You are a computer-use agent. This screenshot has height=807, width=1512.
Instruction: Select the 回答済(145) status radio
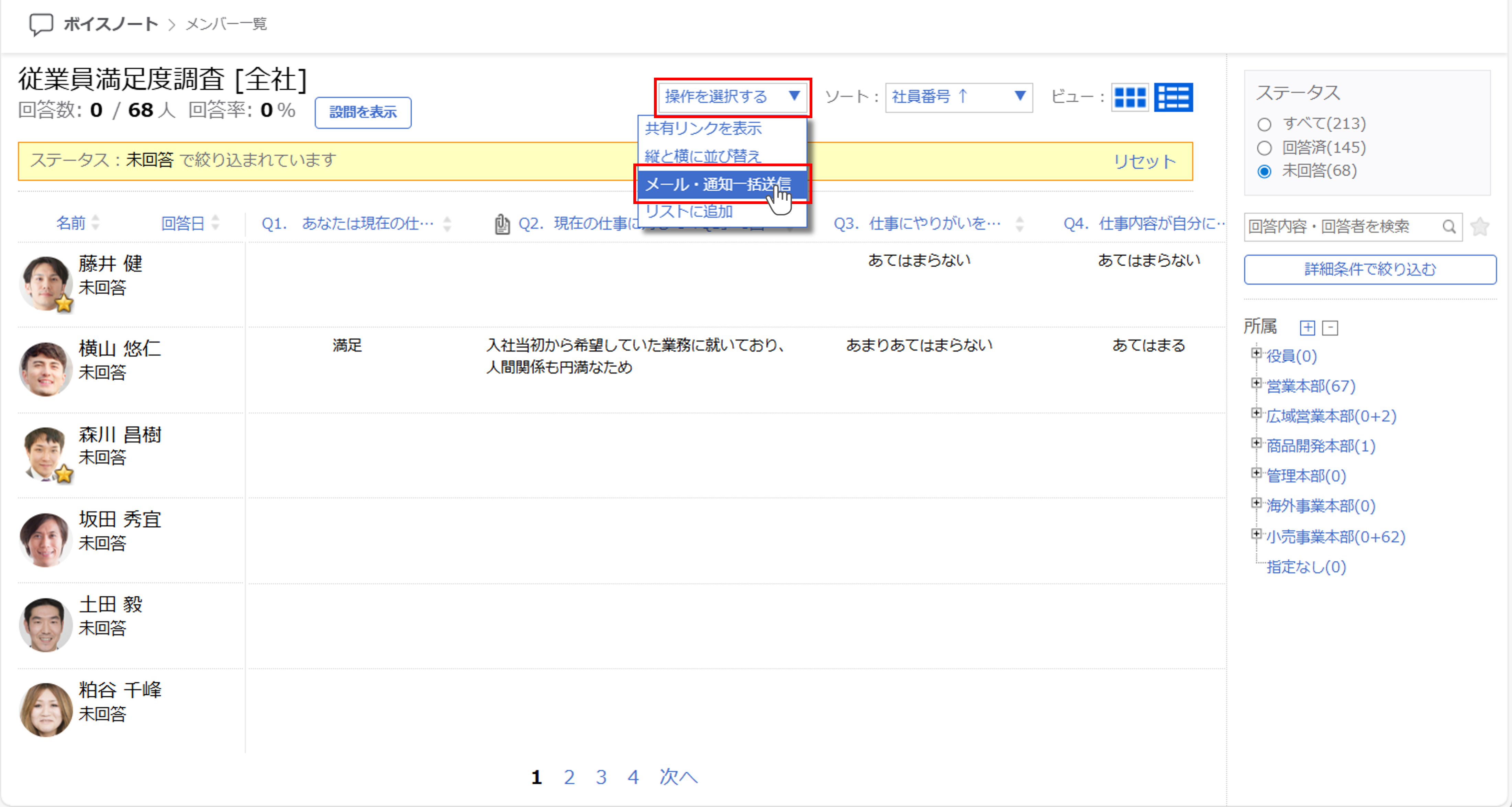point(1264,148)
